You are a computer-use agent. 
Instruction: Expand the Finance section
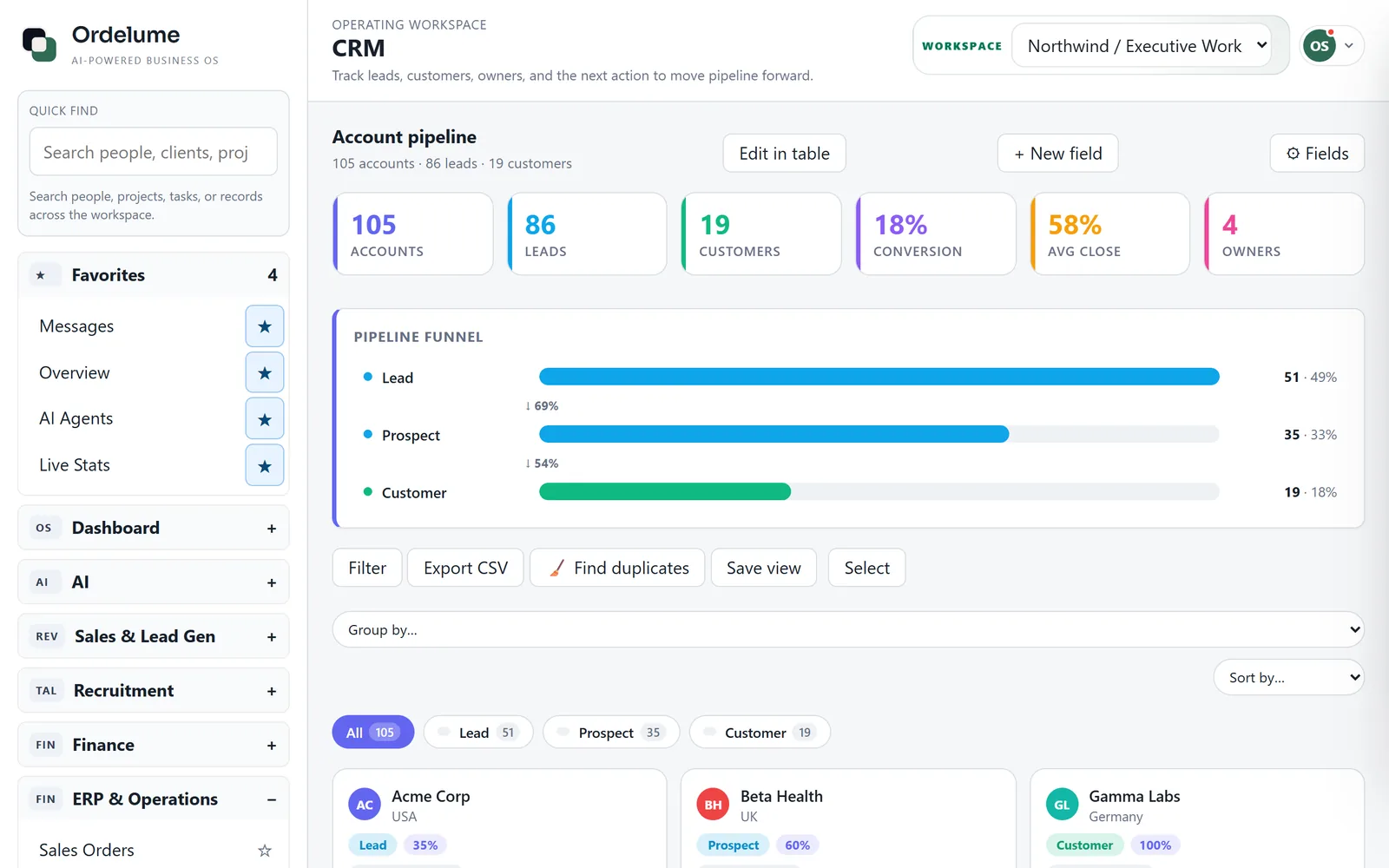[x=272, y=746]
